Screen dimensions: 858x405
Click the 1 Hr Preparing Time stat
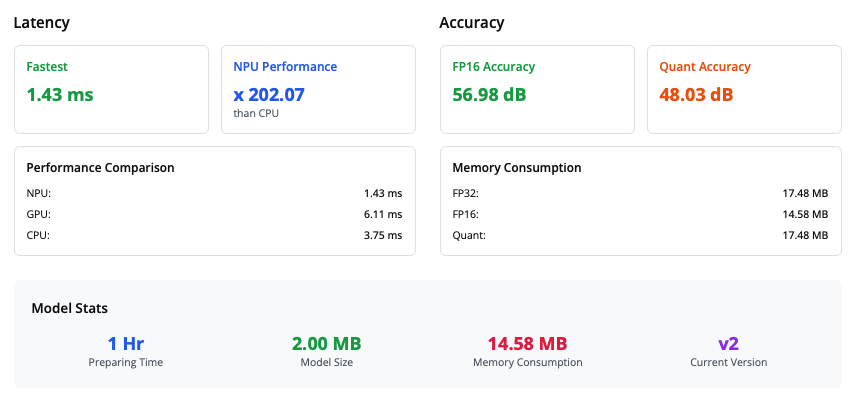coord(126,343)
